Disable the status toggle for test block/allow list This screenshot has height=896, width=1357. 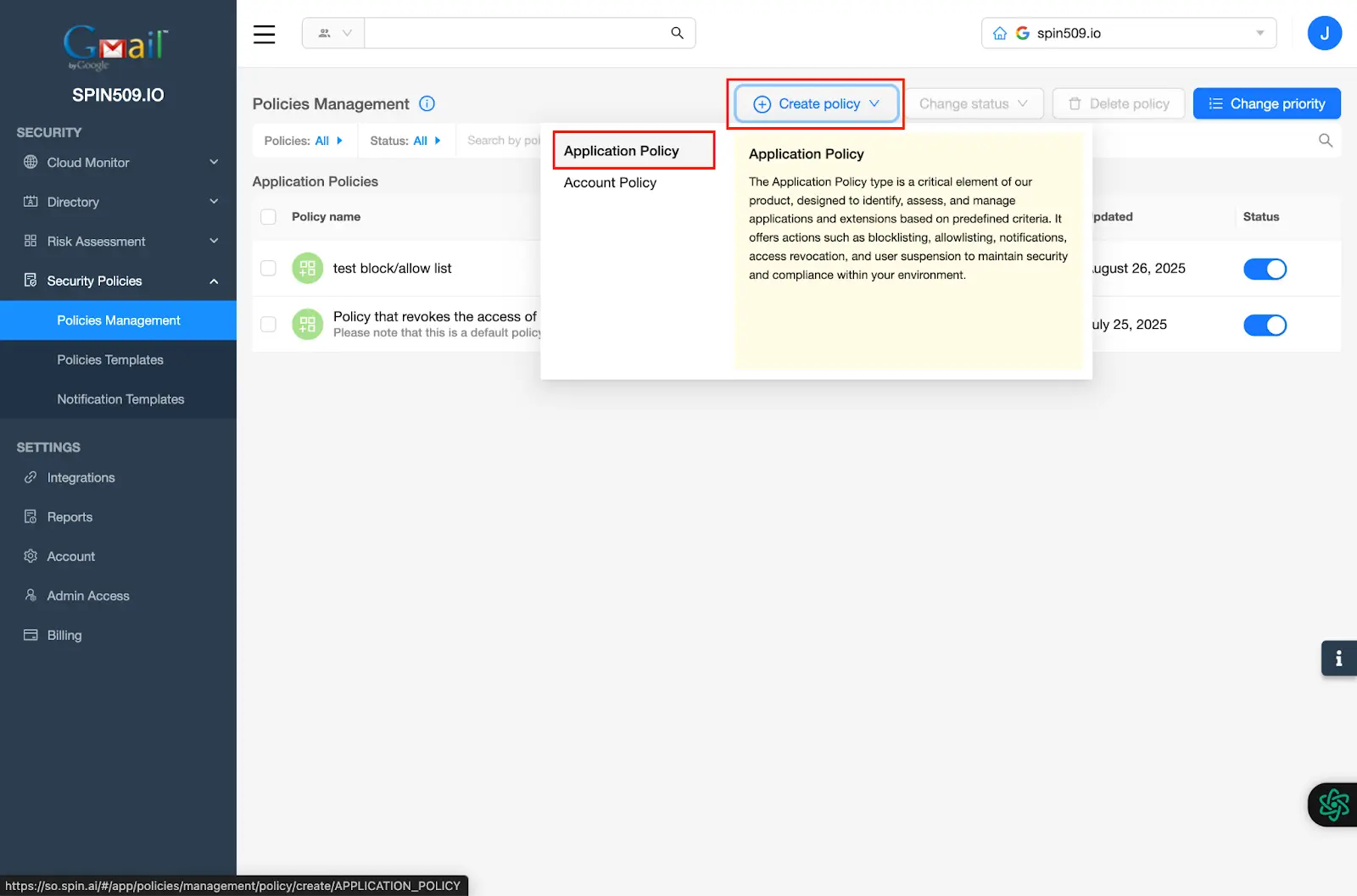(x=1265, y=269)
